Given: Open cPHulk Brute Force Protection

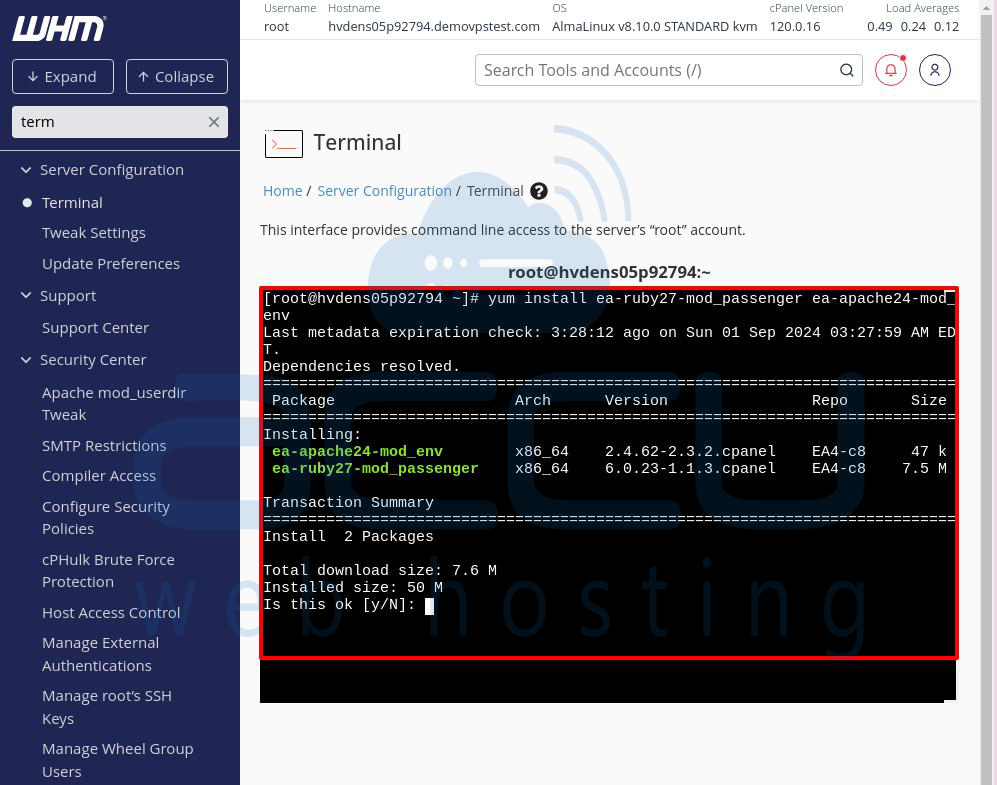Looking at the screenshot, I should (x=108, y=571).
